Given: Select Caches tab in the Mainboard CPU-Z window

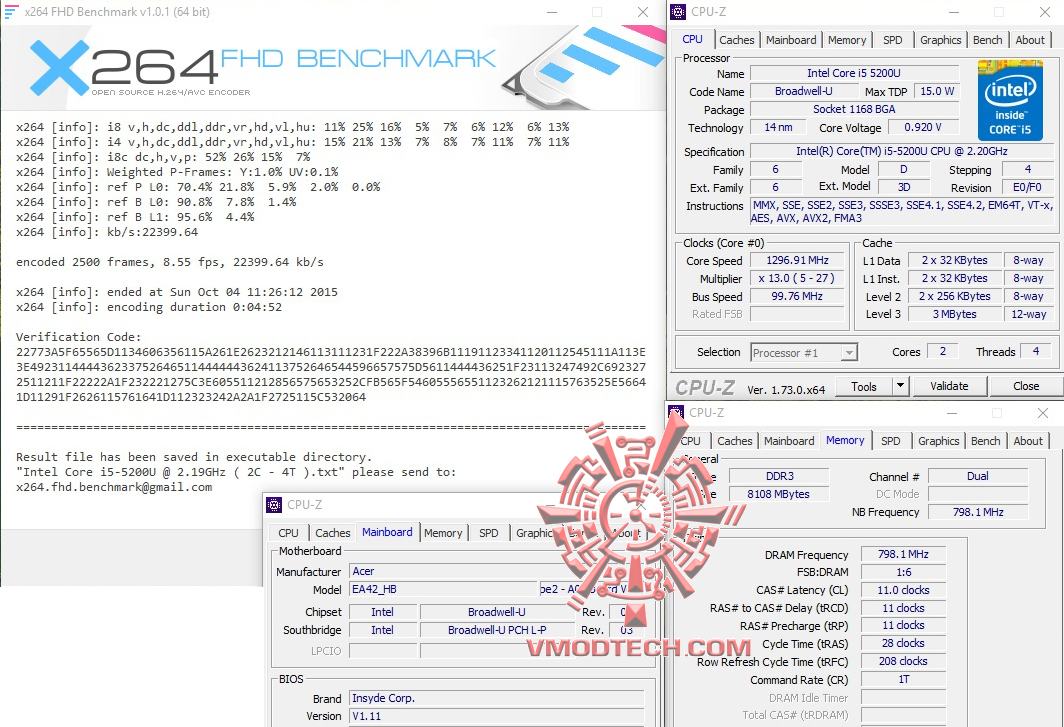Looking at the screenshot, I should pyautogui.click(x=332, y=534).
